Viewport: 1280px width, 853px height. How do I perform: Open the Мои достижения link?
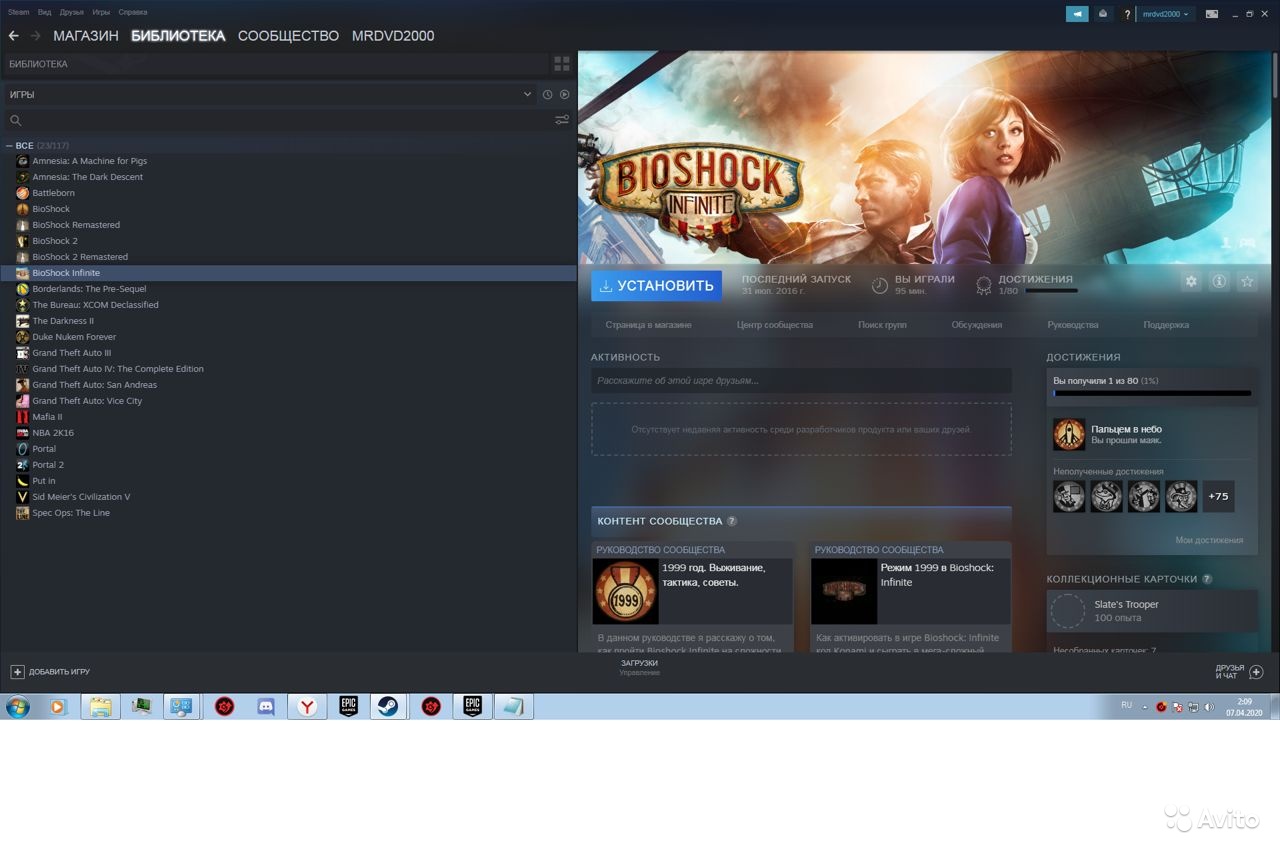pos(1209,540)
